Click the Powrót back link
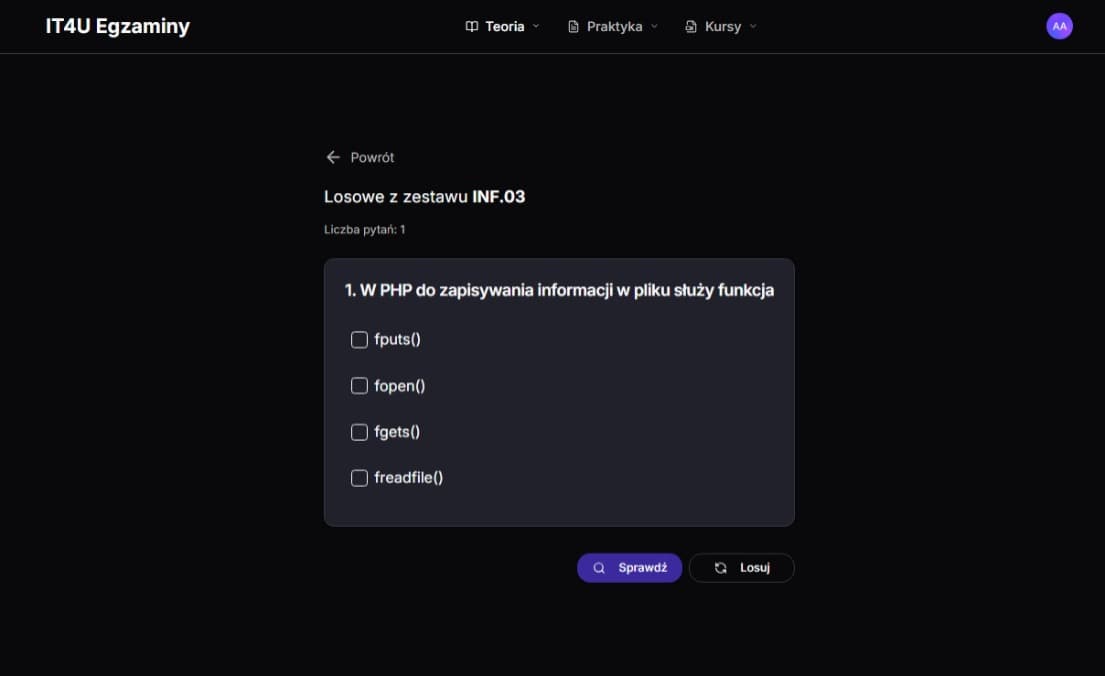Image resolution: width=1105 pixels, height=676 pixels. pyautogui.click(x=372, y=157)
